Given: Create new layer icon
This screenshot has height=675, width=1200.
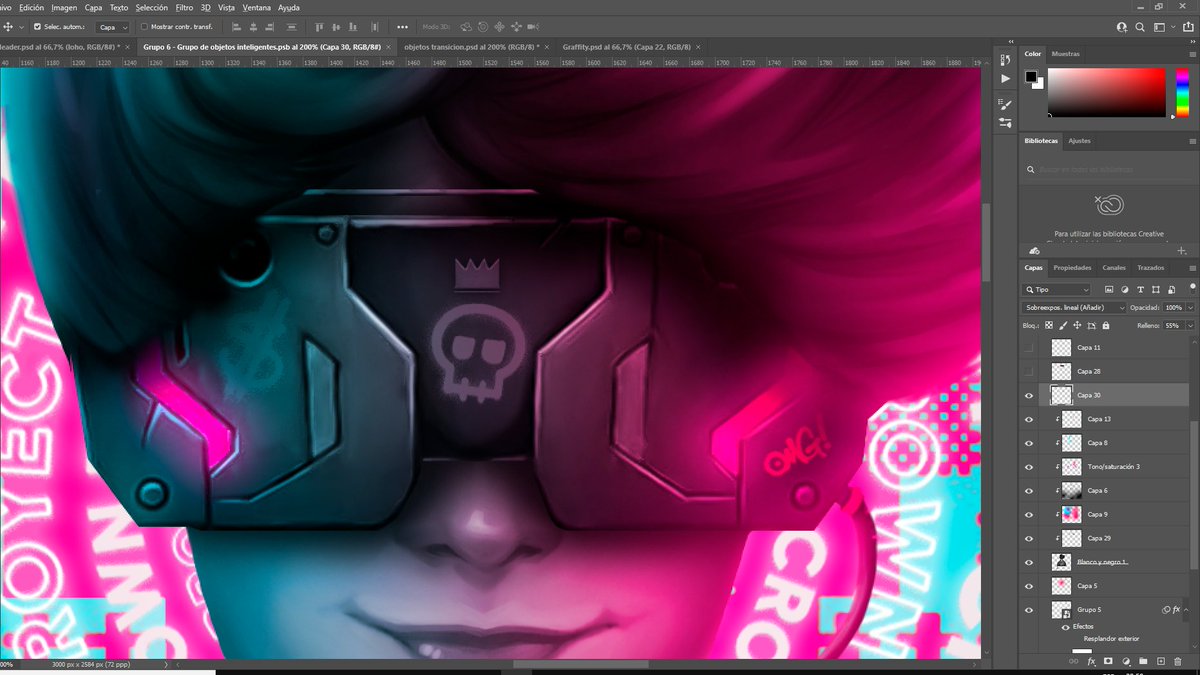Looking at the screenshot, I should (1160, 662).
